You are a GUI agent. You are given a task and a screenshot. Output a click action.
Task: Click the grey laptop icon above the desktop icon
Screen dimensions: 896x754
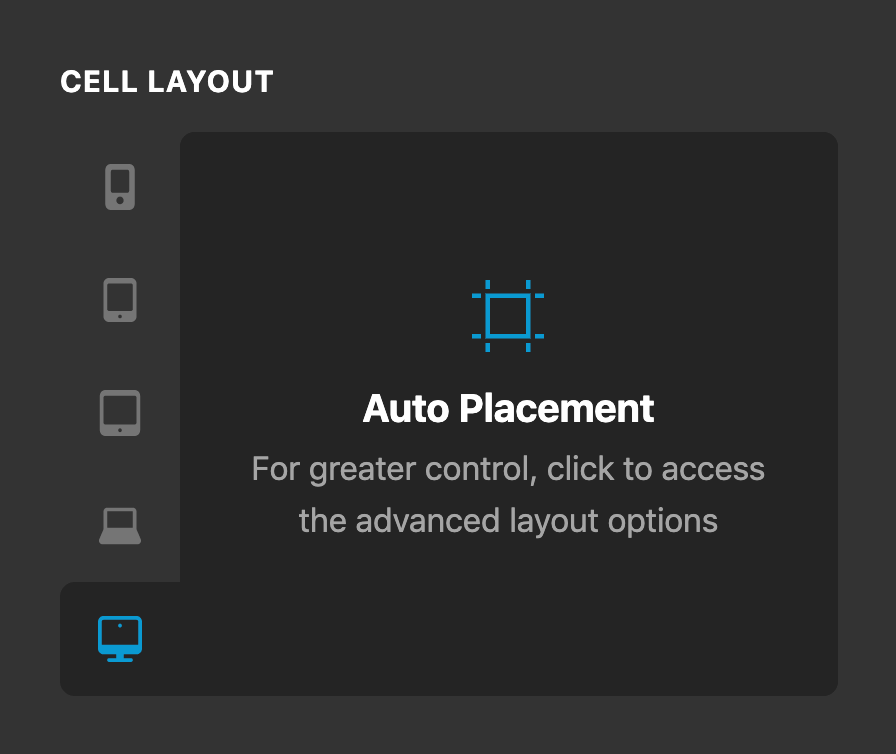[x=120, y=525]
